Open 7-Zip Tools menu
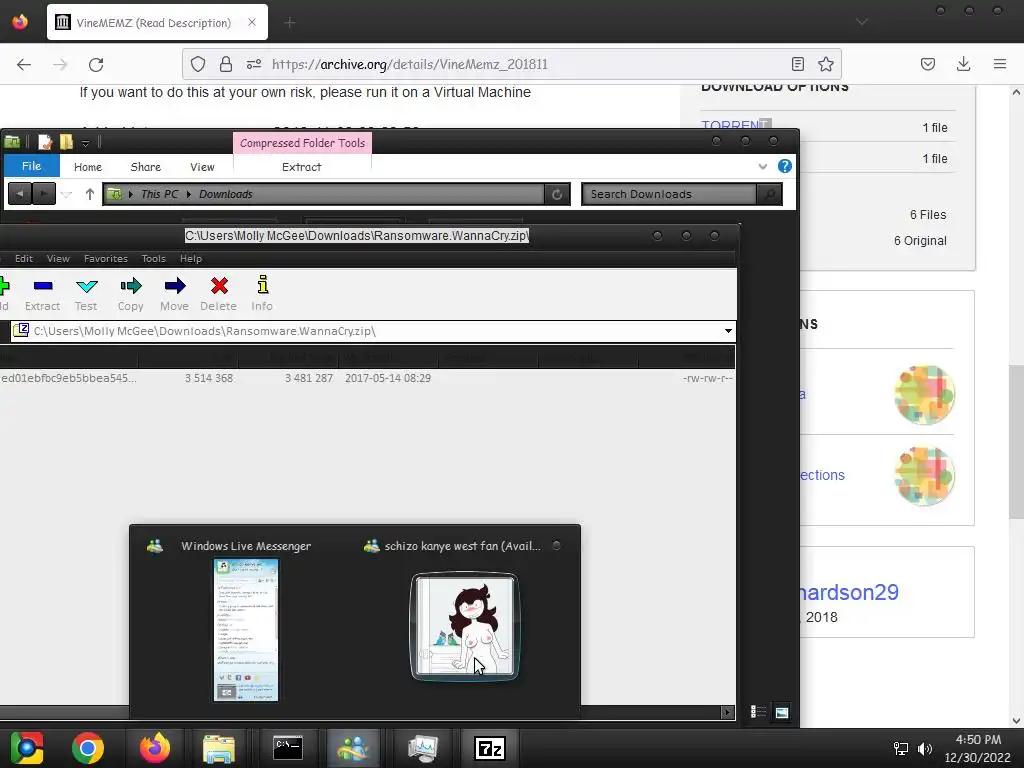 click(153, 259)
